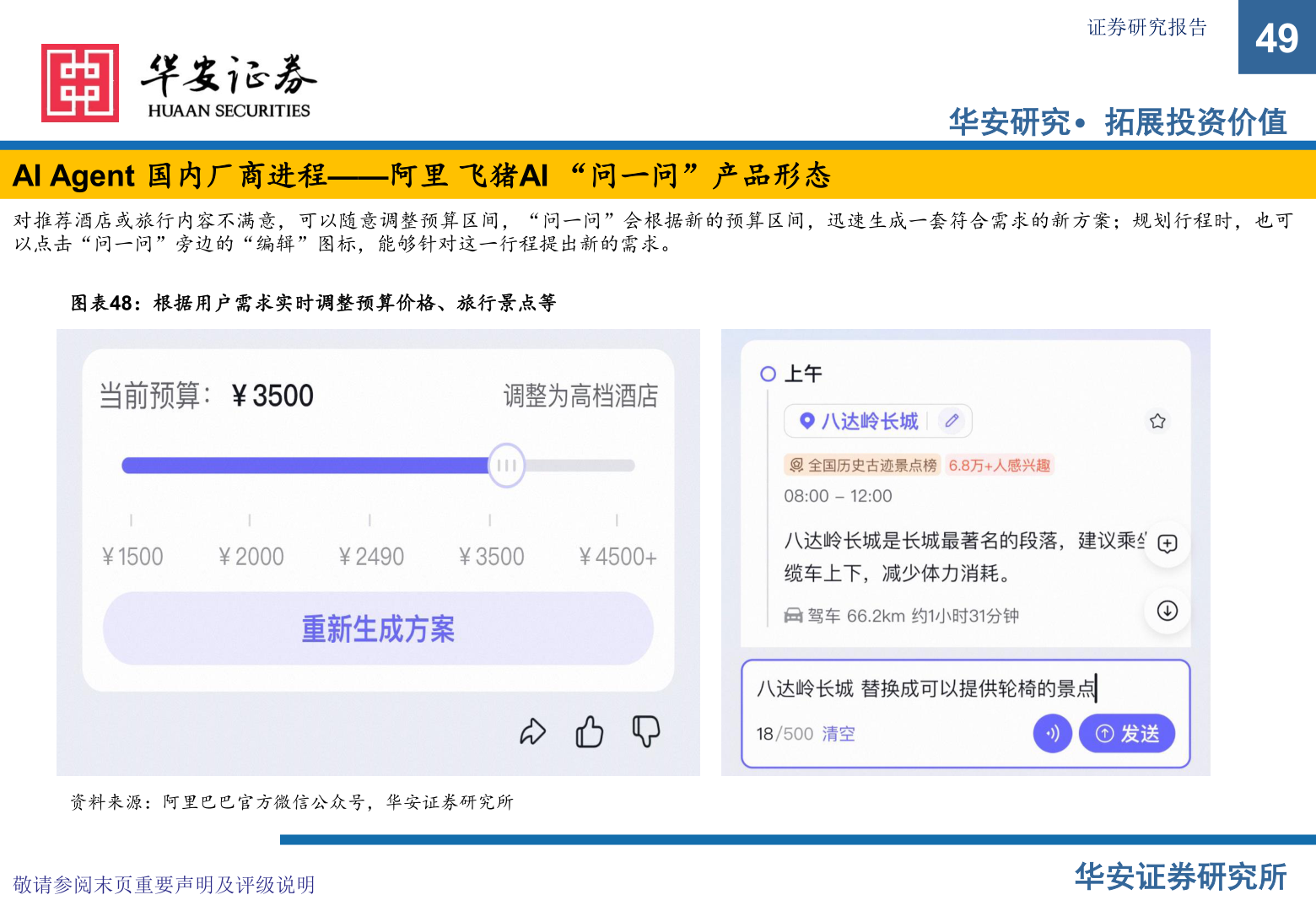Click the 图表48 figure caption
This screenshot has width=1316, height=911.
click(x=313, y=303)
